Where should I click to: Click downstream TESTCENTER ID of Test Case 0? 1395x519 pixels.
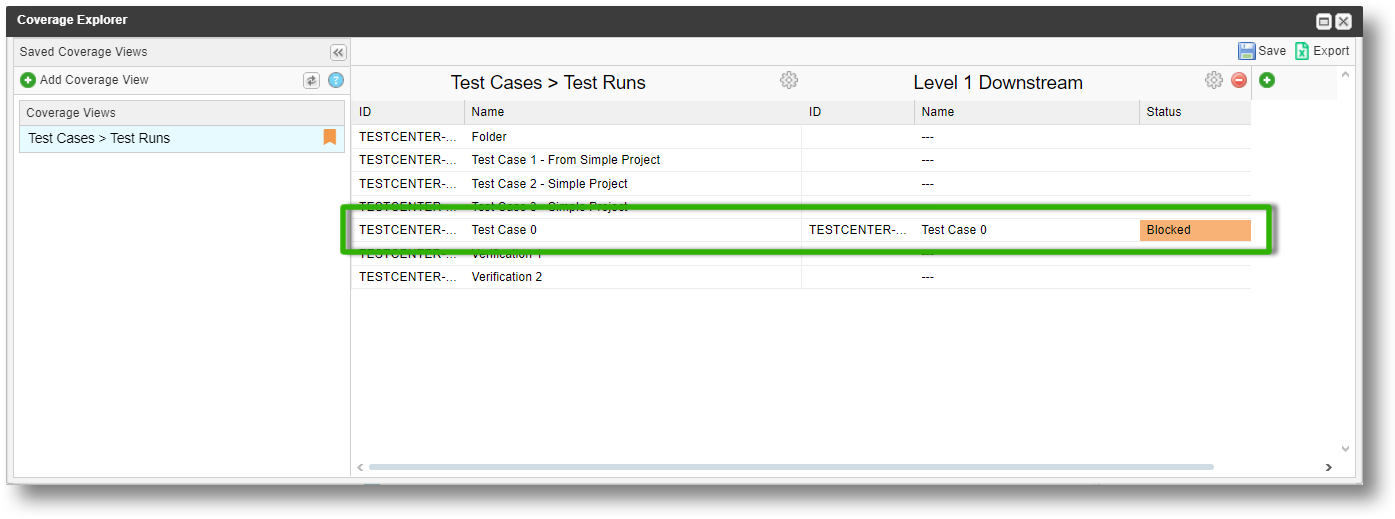point(858,230)
